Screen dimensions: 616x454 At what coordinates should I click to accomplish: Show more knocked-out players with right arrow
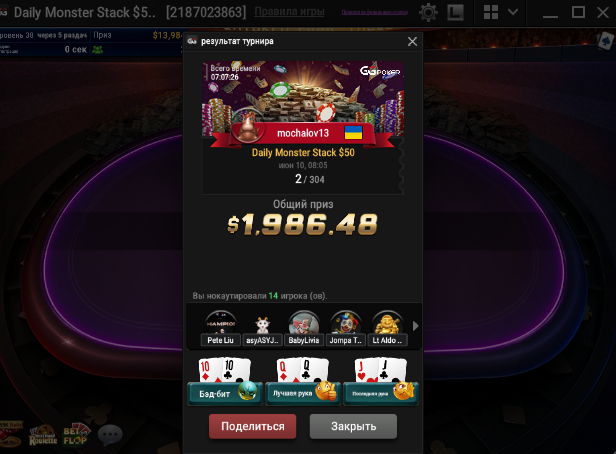click(x=416, y=326)
